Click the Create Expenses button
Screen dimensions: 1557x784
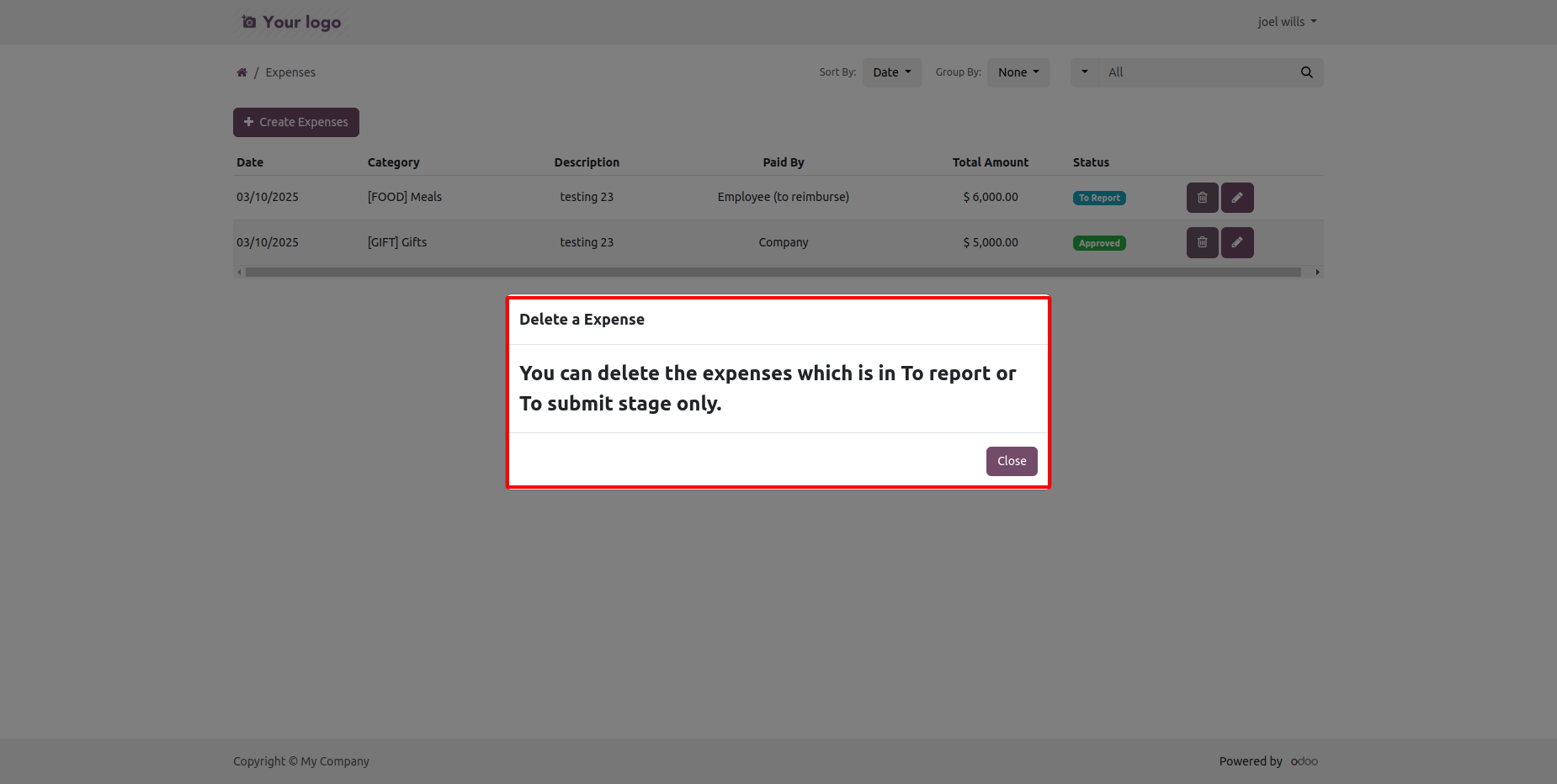pos(295,122)
